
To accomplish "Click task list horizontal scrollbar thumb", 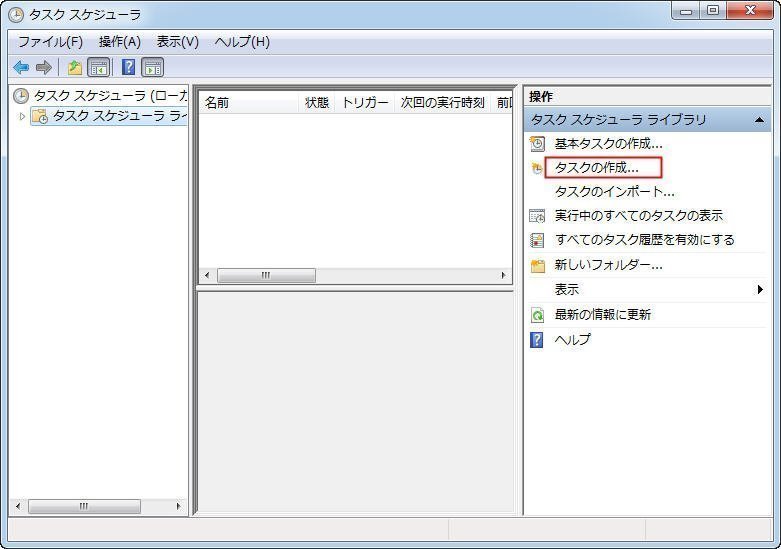I will pos(266,275).
